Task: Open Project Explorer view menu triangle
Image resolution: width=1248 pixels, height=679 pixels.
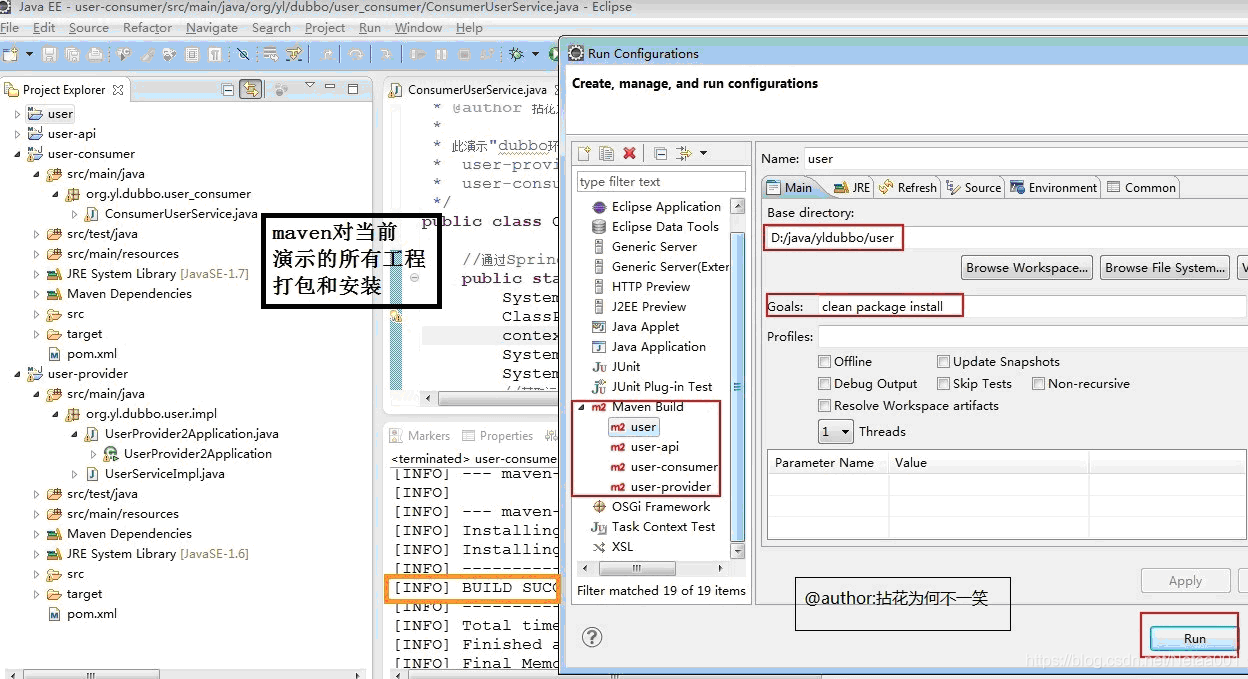Action: tap(310, 86)
